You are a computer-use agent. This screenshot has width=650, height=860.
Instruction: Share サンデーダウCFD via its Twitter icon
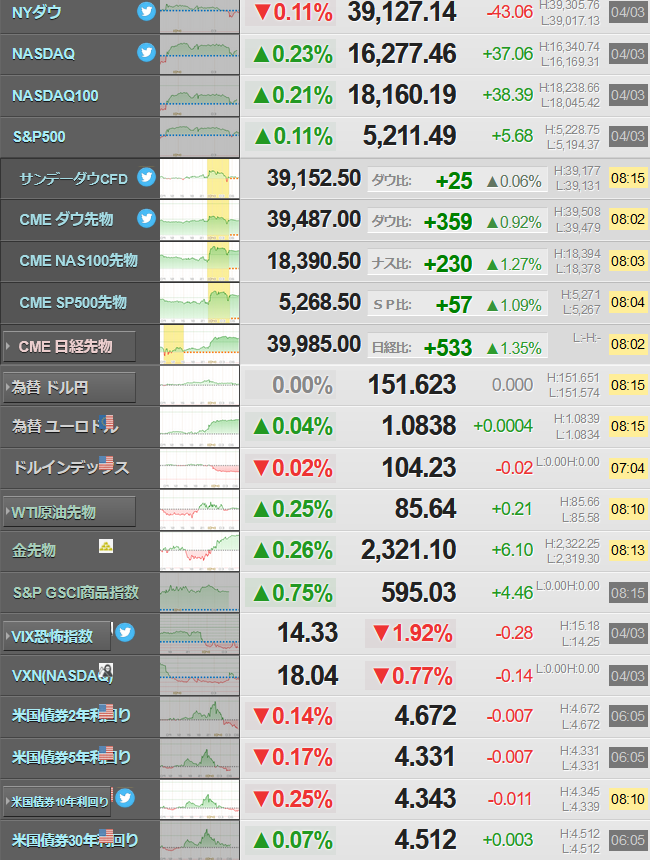click(146, 177)
